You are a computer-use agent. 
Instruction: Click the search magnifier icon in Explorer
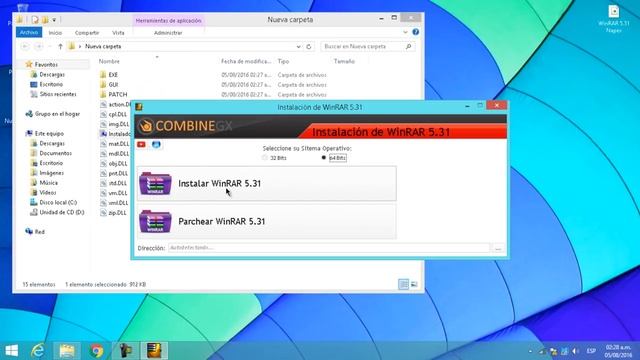tap(408, 47)
